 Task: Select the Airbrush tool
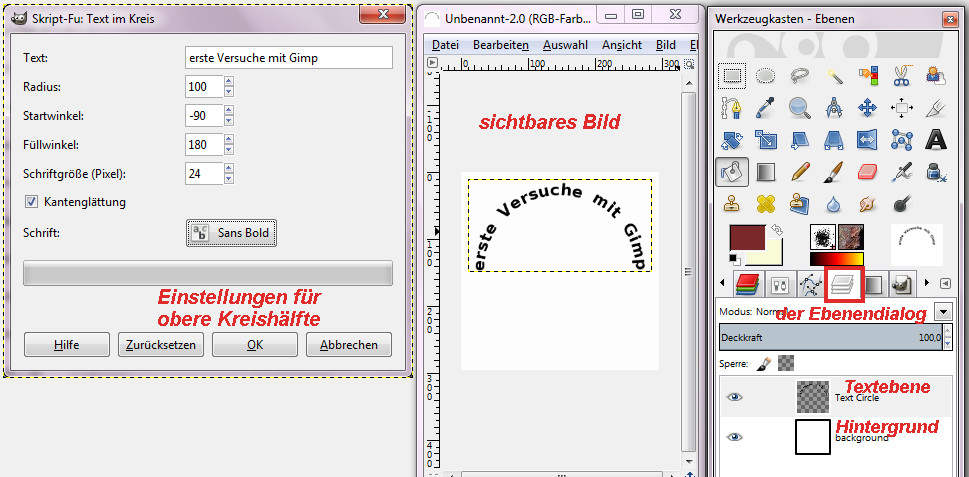coord(902,172)
